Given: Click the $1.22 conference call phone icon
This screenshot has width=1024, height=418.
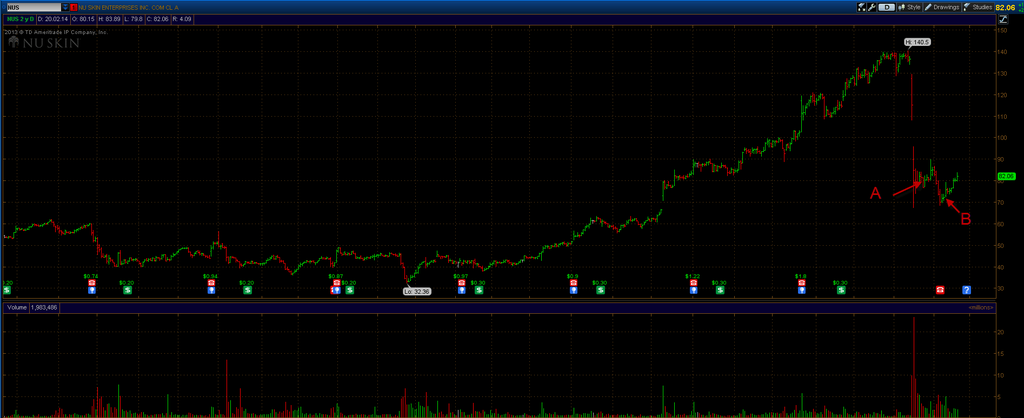Looking at the screenshot, I should [694, 282].
